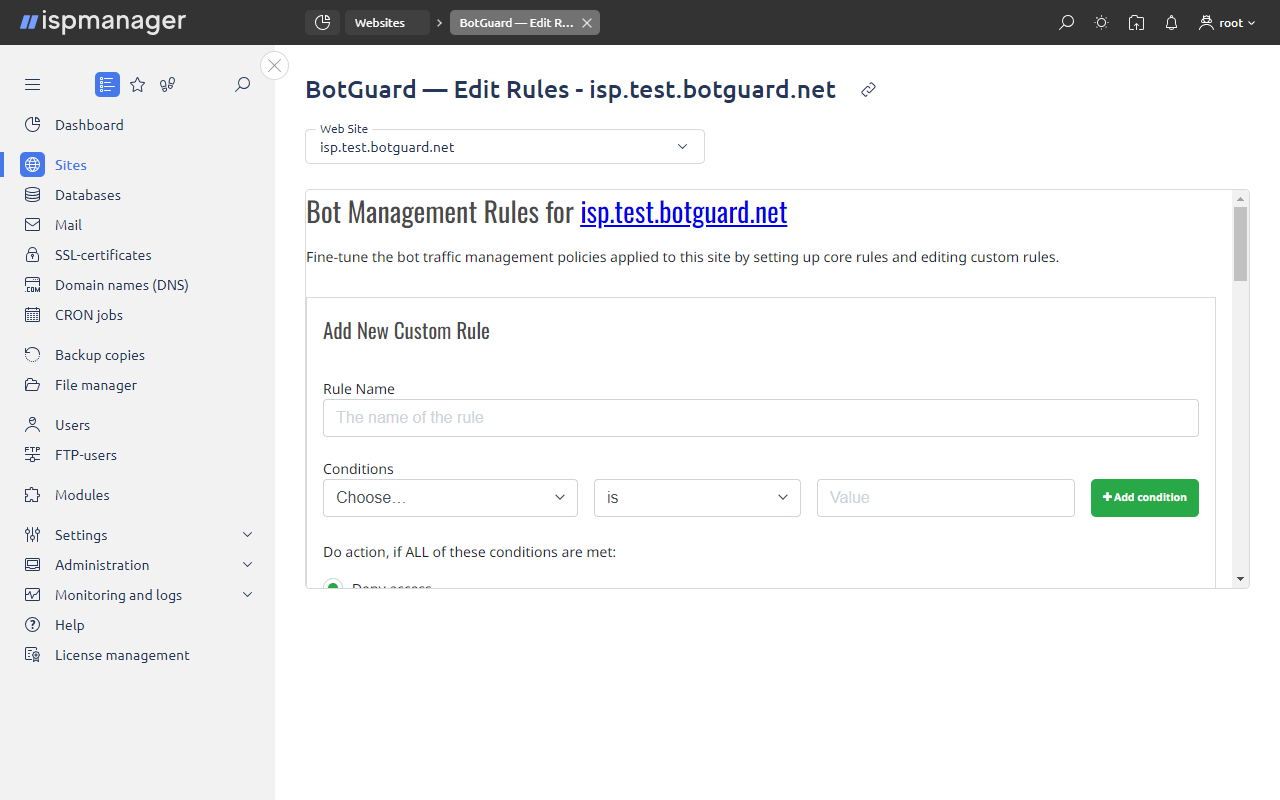This screenshot has height=800, width=1280.
Task: Expand the Administration section
Action: click(137, 565)
